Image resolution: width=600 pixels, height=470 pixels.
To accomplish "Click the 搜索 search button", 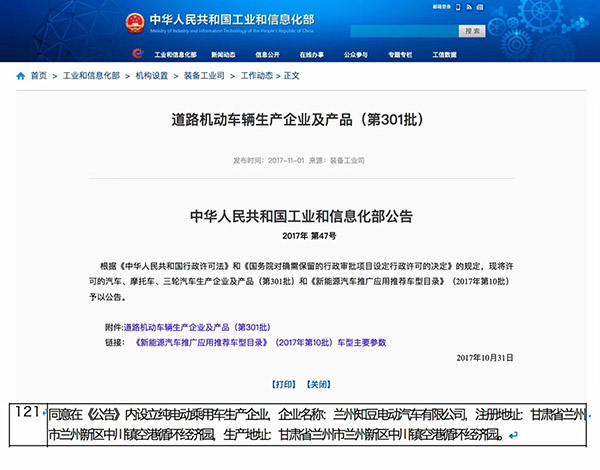I will (472, 31).
